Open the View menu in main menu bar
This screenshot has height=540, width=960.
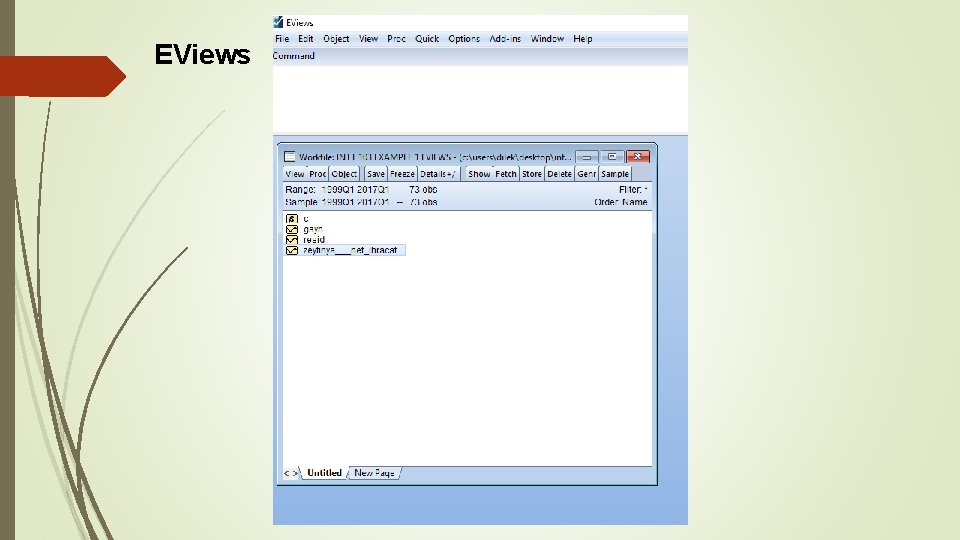368,39
